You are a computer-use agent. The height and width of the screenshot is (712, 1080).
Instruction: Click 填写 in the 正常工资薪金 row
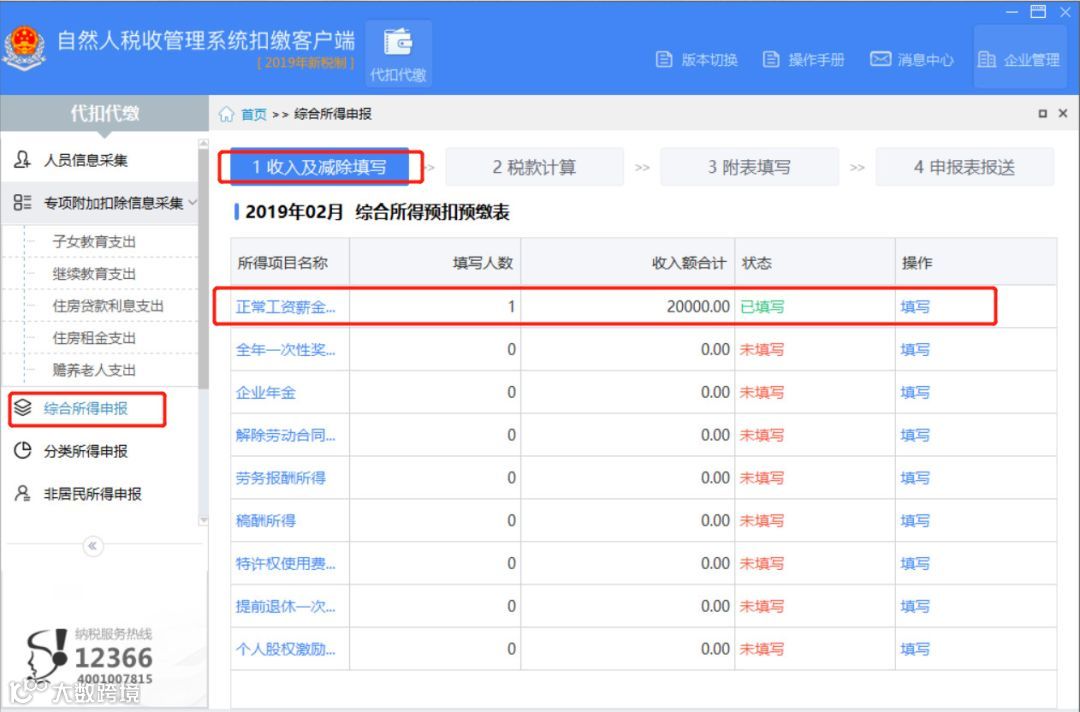click(915, 306)
